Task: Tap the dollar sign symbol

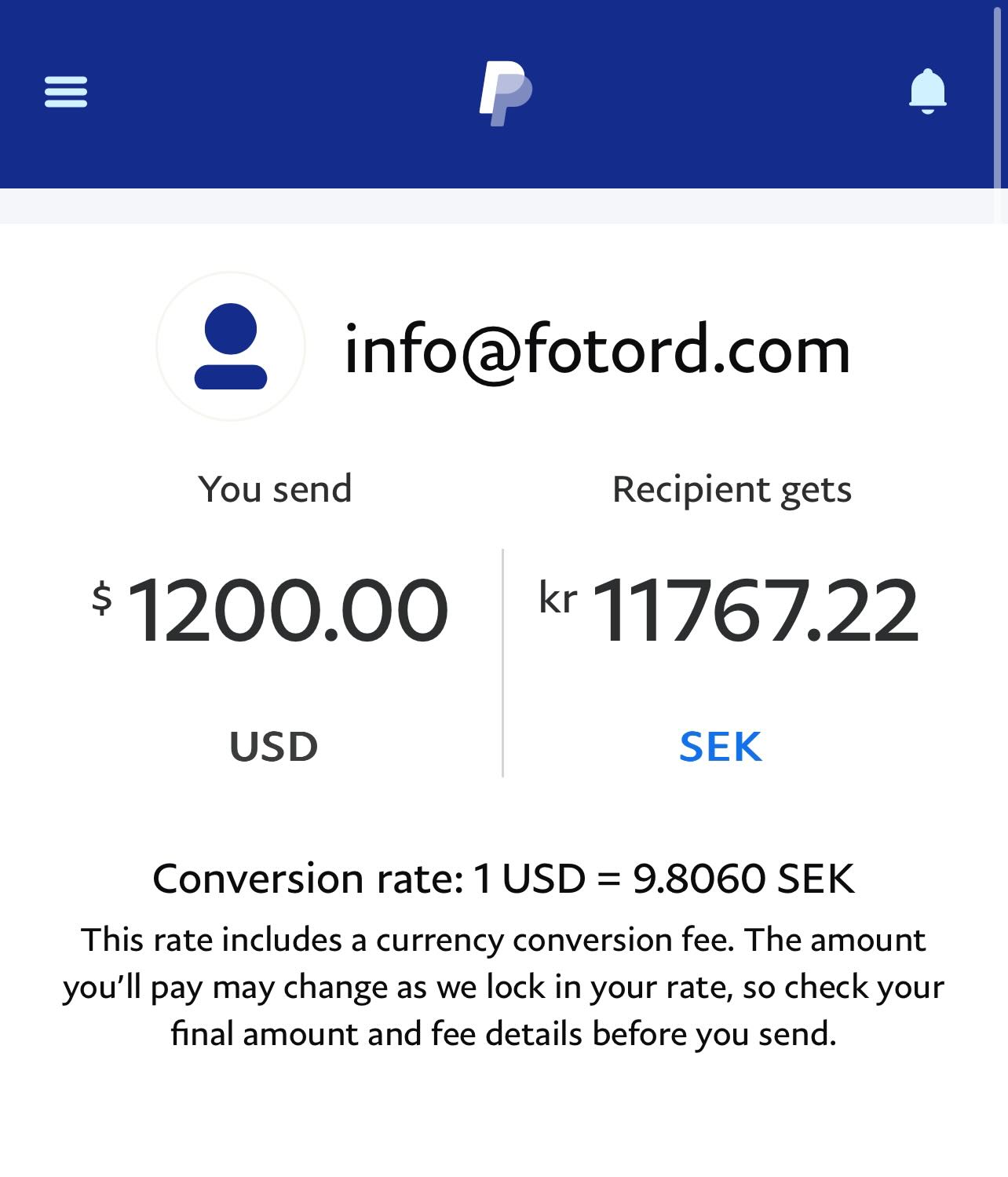Action: (102, 598)
